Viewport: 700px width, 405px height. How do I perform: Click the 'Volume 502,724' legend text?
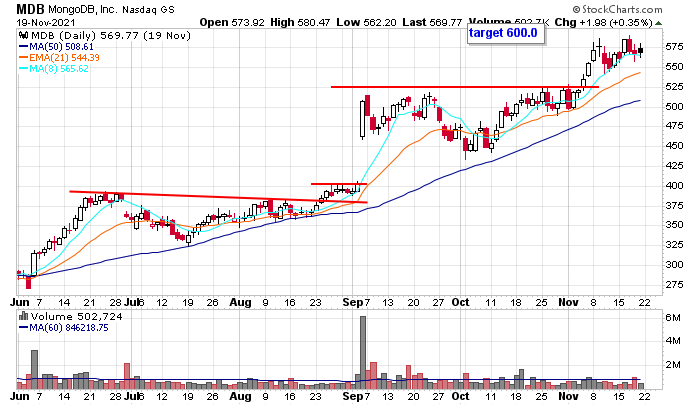click(x=76, y=317)
